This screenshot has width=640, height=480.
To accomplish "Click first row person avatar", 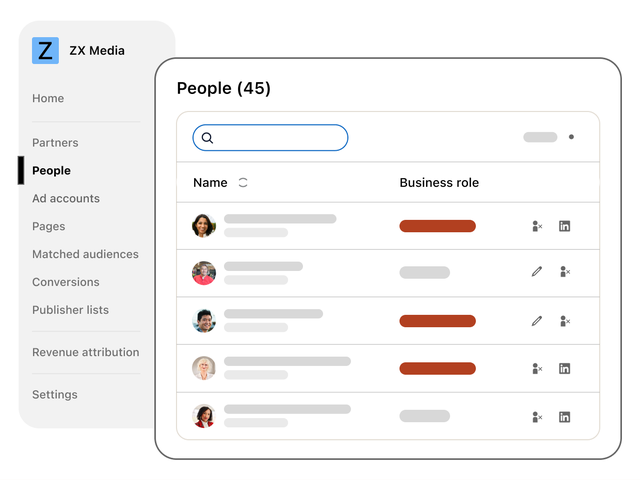I will click(x=204, y=226).
